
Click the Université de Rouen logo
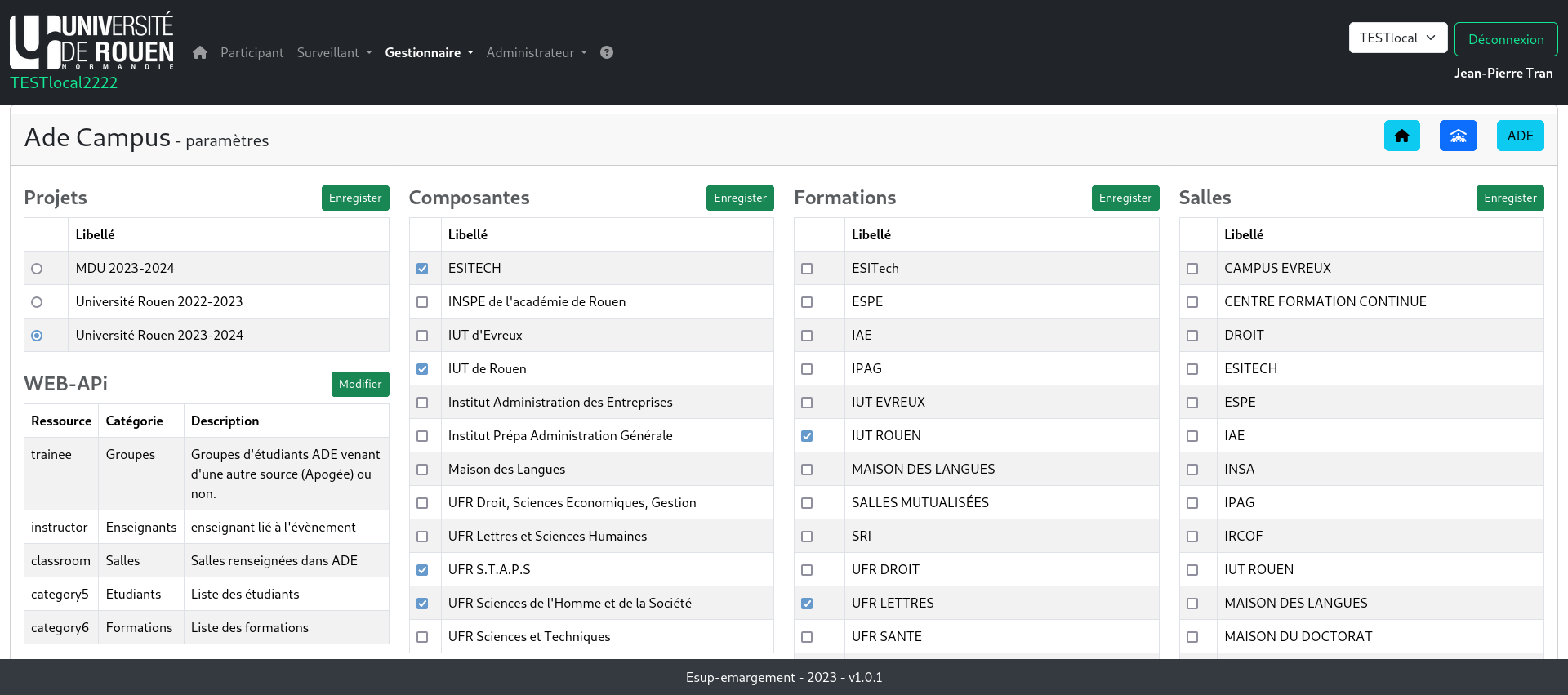92,42
